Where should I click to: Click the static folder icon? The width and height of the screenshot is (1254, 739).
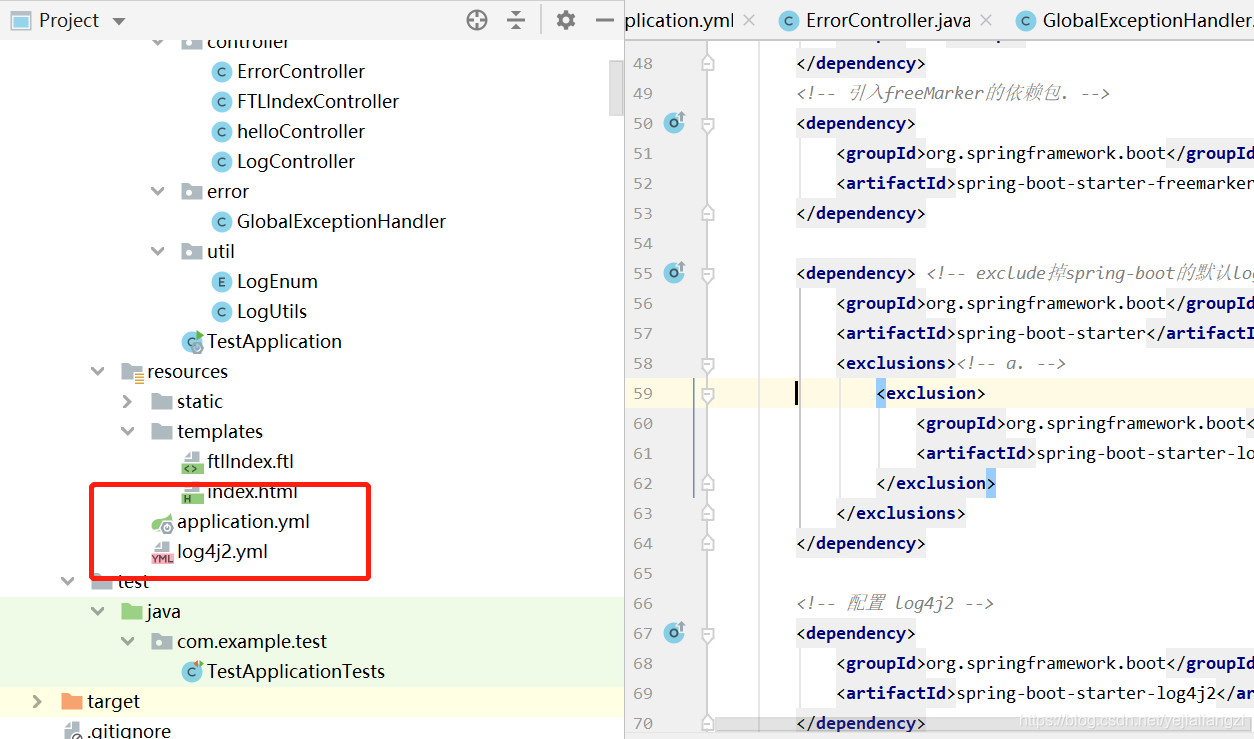162,402
